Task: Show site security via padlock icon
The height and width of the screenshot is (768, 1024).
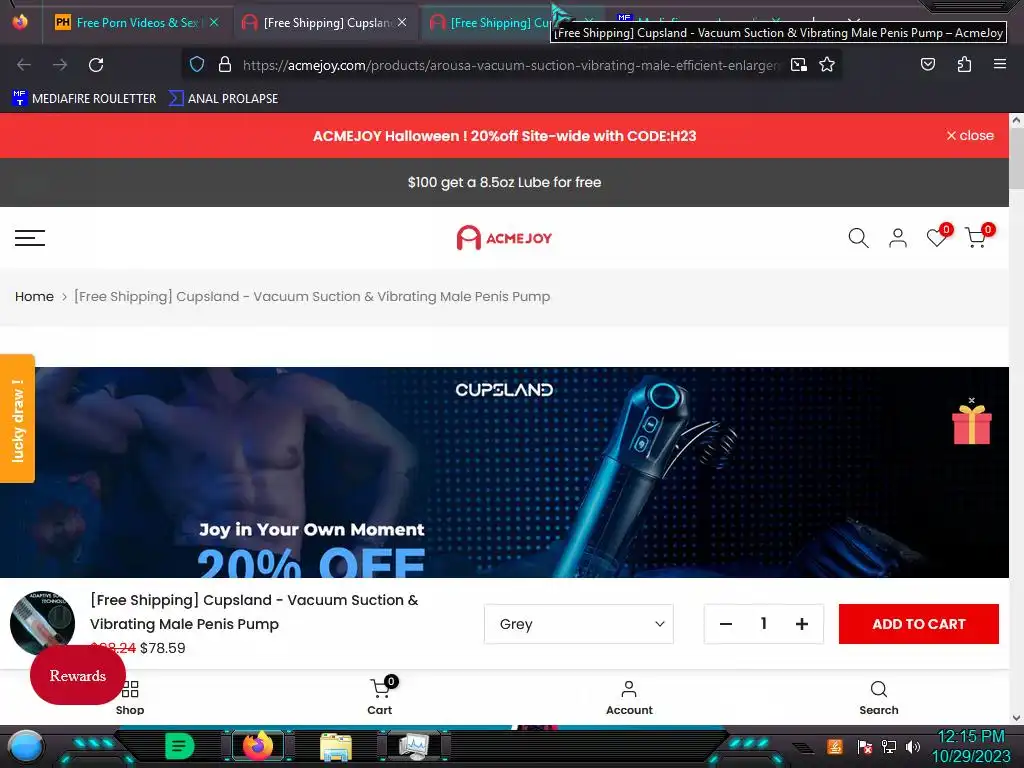Action: 225,64
